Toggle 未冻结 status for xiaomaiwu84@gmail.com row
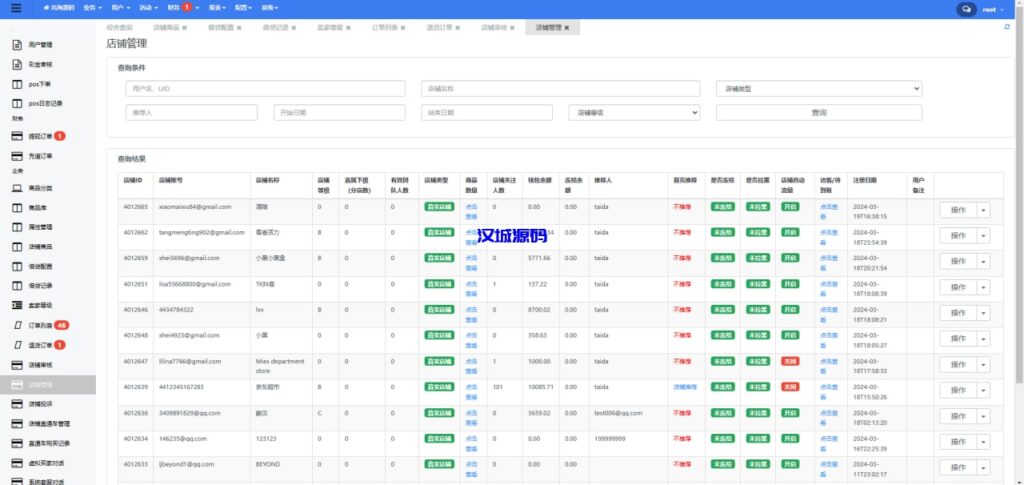The width and height of the screenshot is (1024, 485). (x=721, y=207)
